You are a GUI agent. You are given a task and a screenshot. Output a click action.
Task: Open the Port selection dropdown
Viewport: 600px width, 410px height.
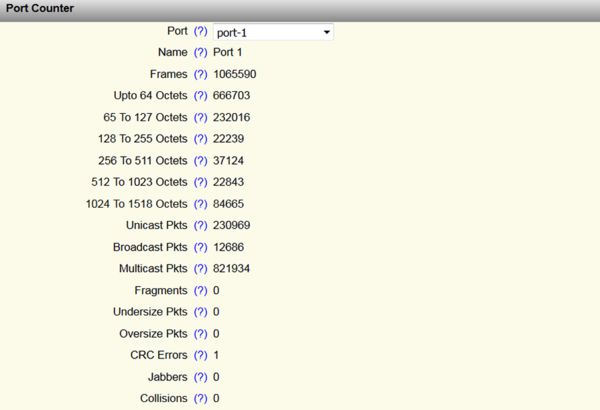(273, 32)
